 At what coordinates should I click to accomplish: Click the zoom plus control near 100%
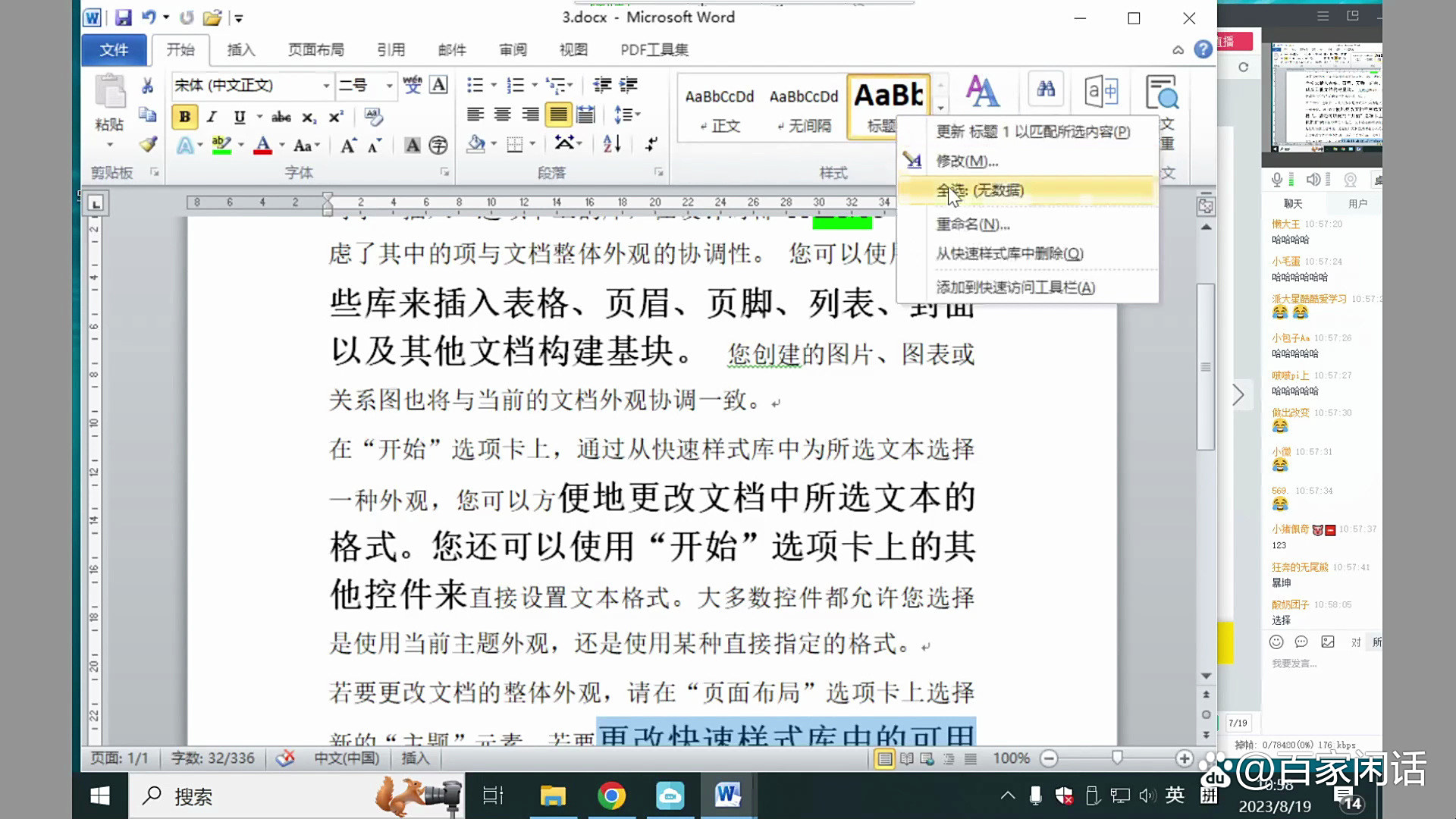click(x=1185, y=757)
